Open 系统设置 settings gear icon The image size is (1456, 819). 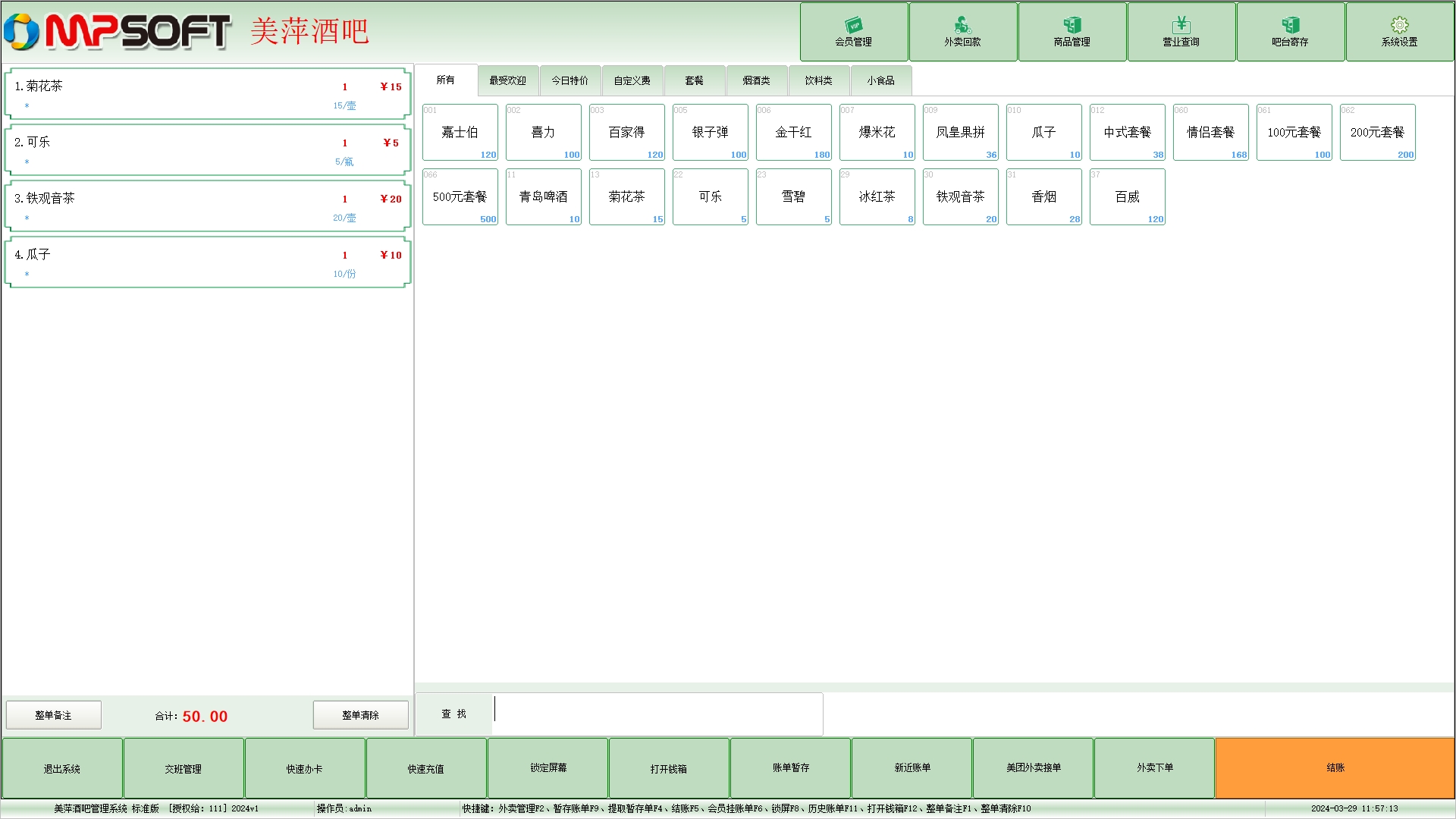pyautogui.click(x=1399, y=25)
